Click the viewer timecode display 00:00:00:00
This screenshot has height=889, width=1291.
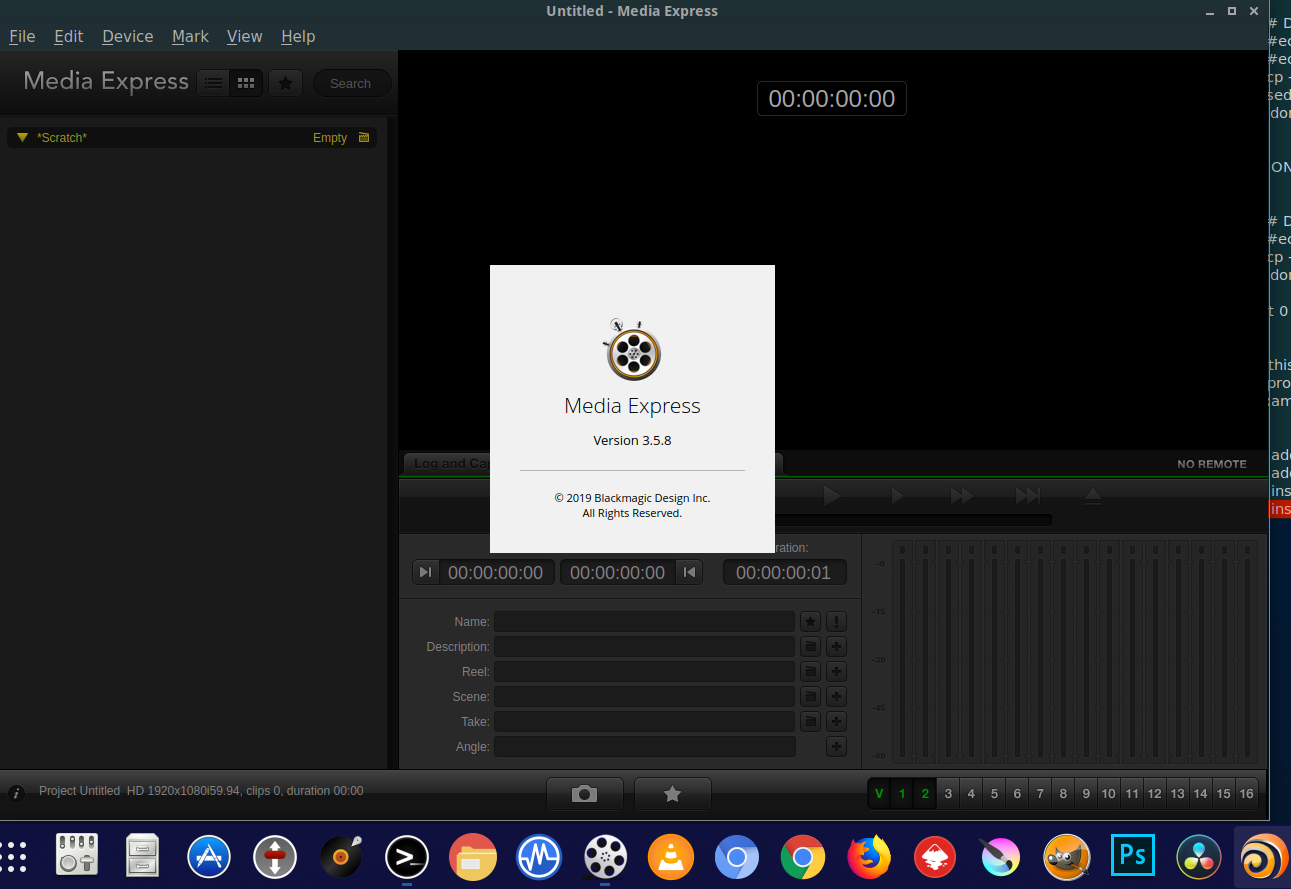tap(832, 98)
